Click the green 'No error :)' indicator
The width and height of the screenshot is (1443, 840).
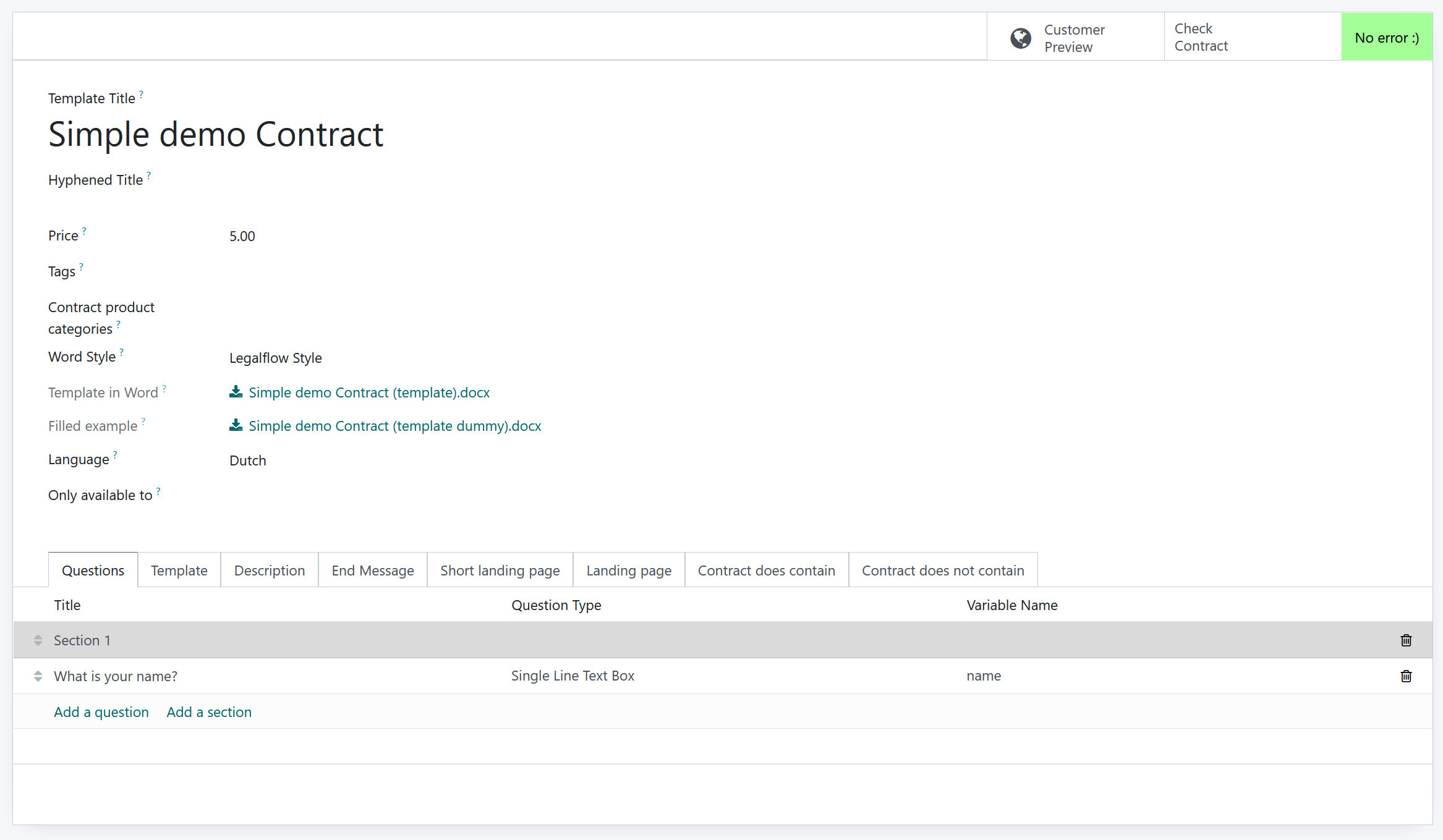[x=1387, y=37]
